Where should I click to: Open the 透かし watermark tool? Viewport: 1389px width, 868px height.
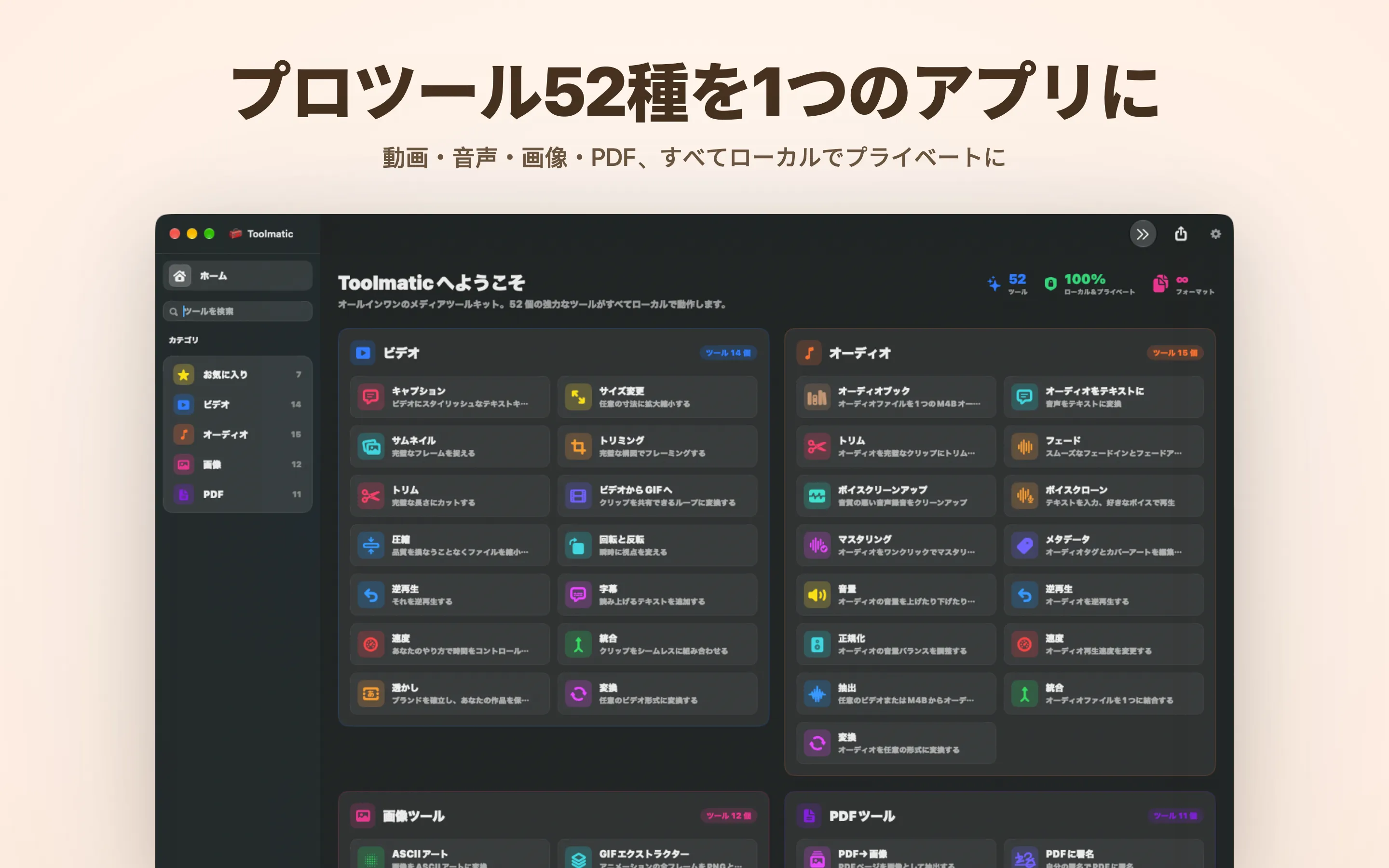coord(449,693)
